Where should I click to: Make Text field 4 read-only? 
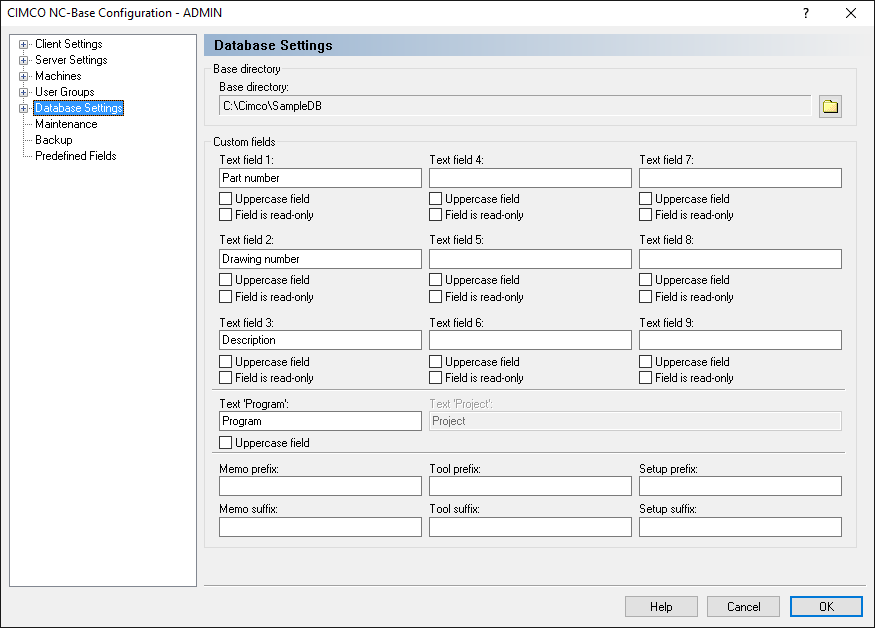click(435, 215)
